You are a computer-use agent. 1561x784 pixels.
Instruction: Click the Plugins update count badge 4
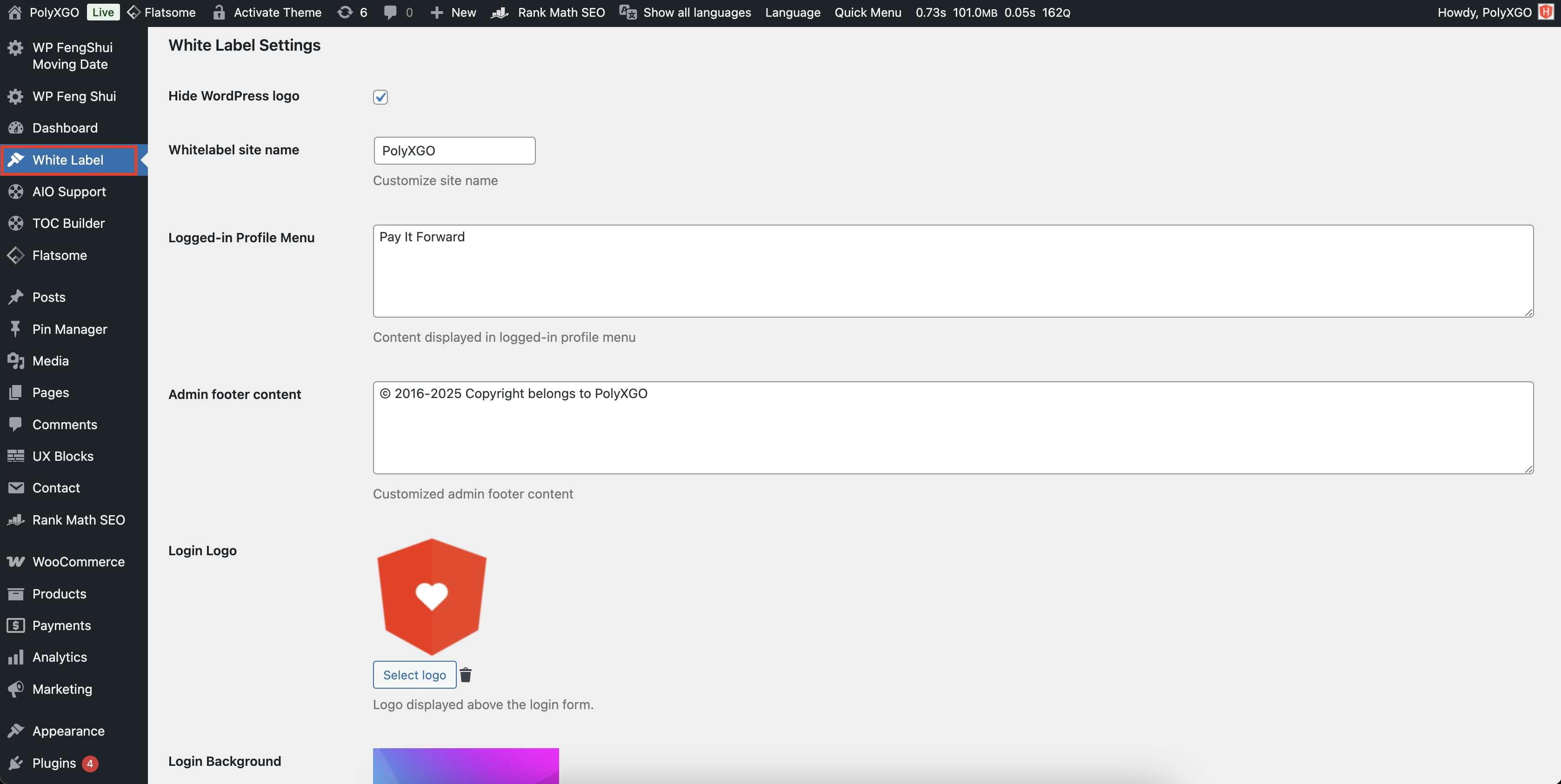click(x=90, y=764)
